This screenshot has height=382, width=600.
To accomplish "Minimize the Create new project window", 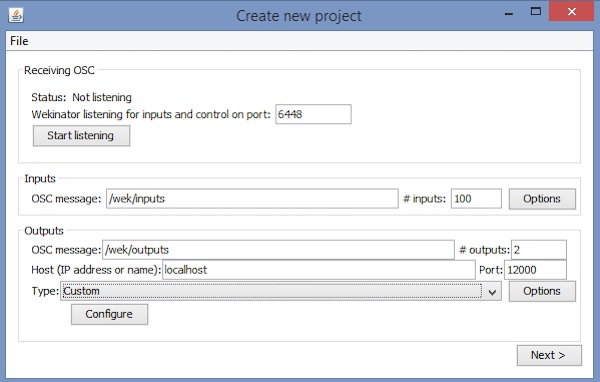I will pos(509,14).
